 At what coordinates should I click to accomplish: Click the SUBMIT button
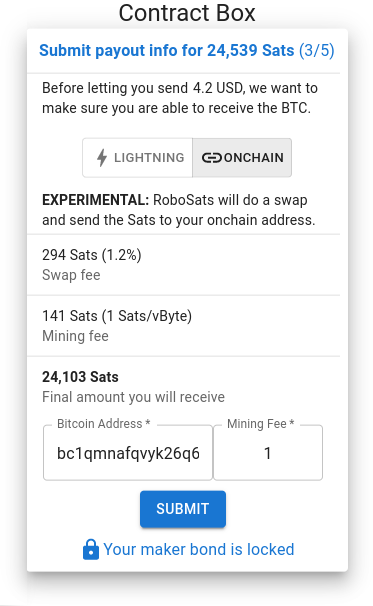[x=183, y=509]
